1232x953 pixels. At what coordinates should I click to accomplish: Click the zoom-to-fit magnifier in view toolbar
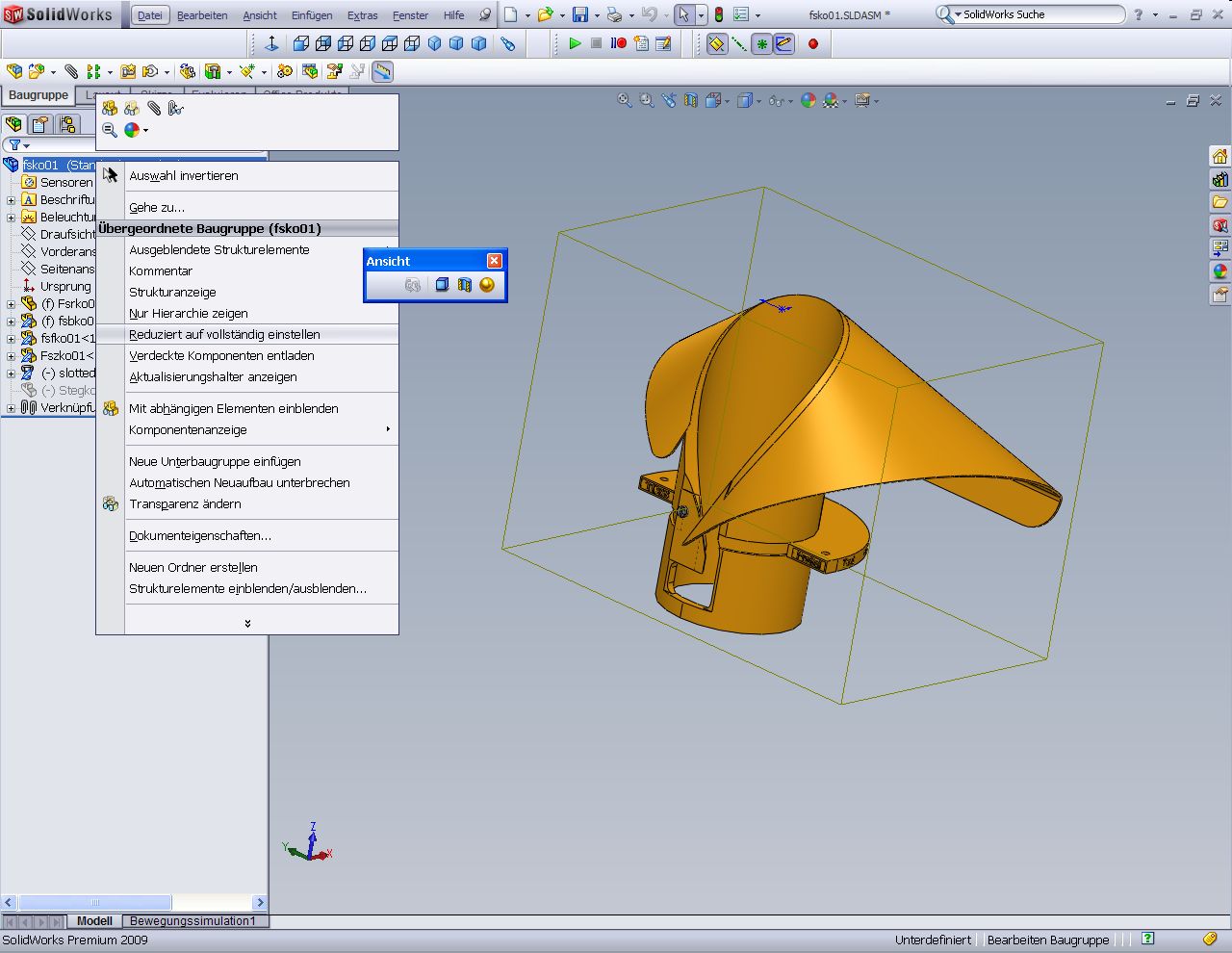pyautogui.click(x=625, y=100)
